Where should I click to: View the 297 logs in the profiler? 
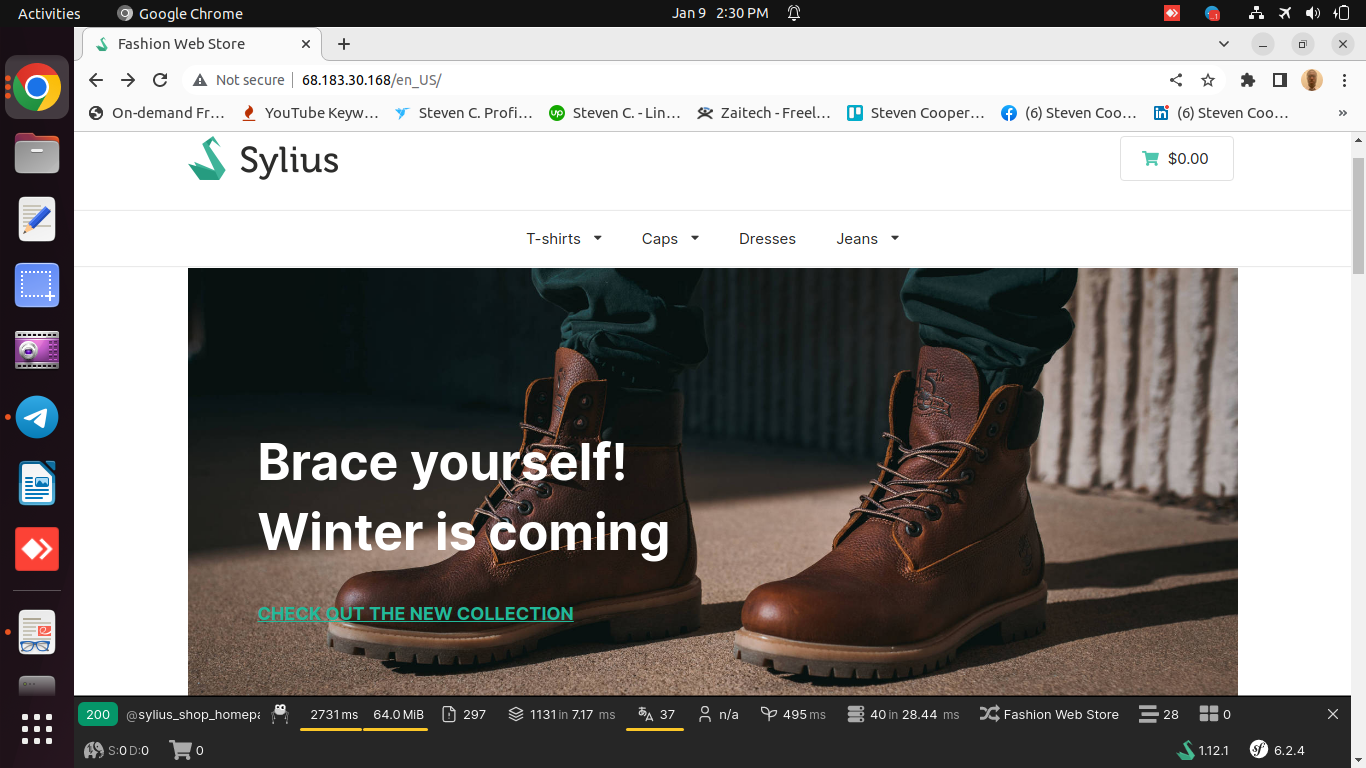(x=463, y=714)
